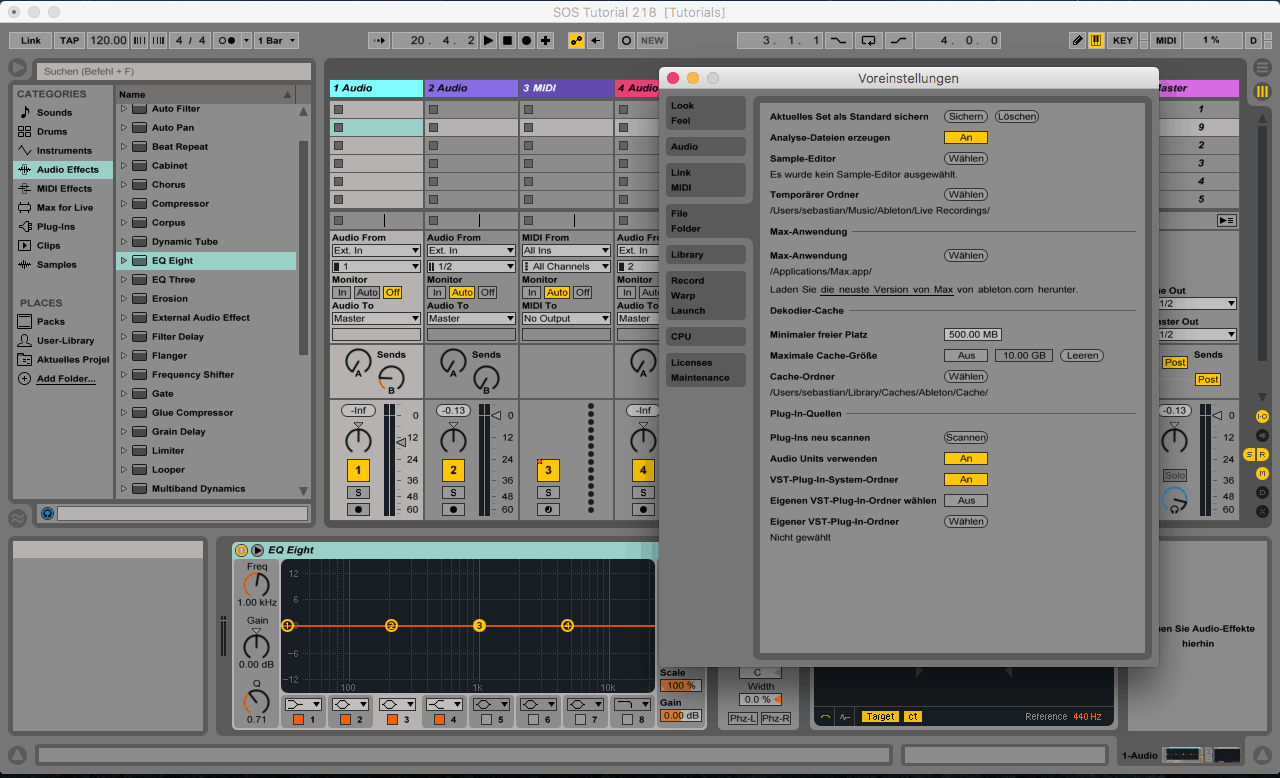Toggle the Audio Units verwenden switch
Screen dimensions: 1280x778
[965, 459]
